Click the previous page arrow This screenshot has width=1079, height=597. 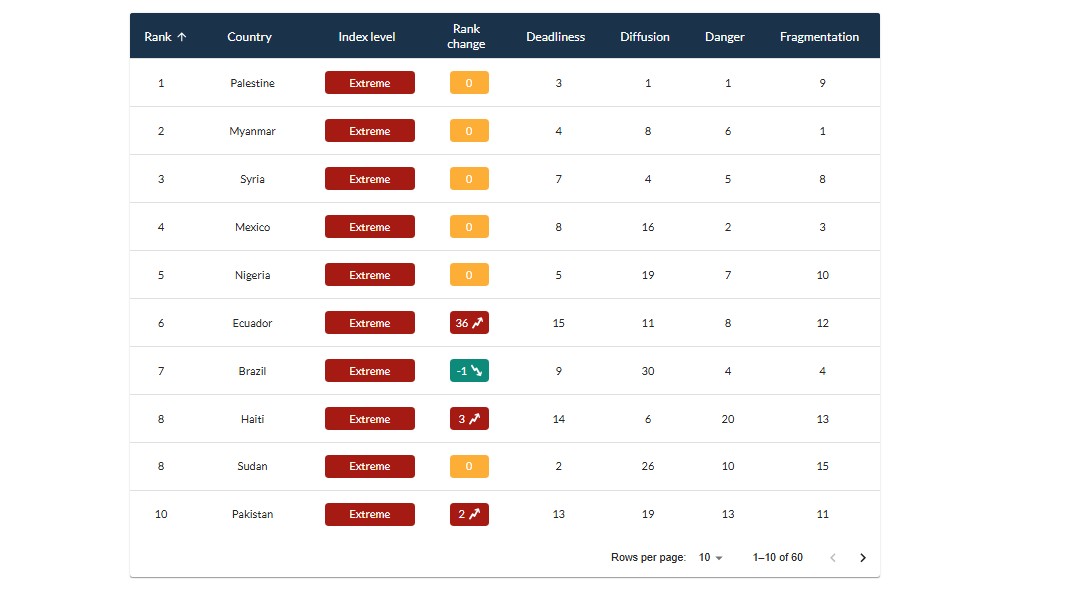point(833,558)
